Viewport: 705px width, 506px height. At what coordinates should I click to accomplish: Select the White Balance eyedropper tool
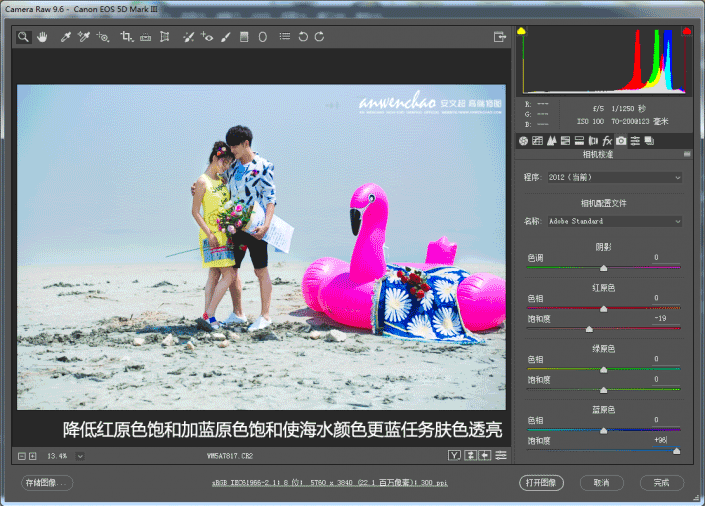(66, 37)
